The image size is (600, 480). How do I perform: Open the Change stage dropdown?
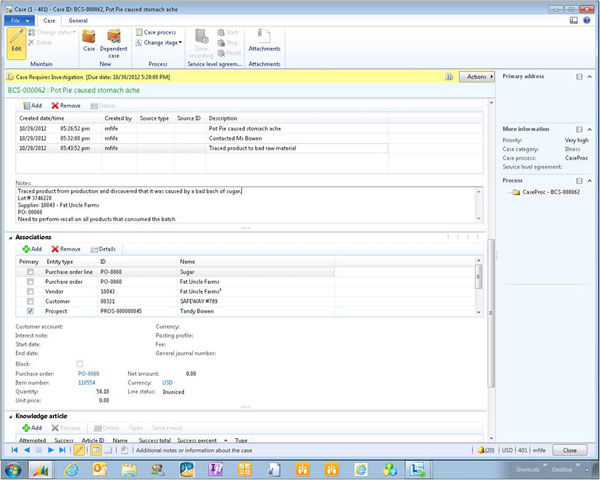coord(160,43)
